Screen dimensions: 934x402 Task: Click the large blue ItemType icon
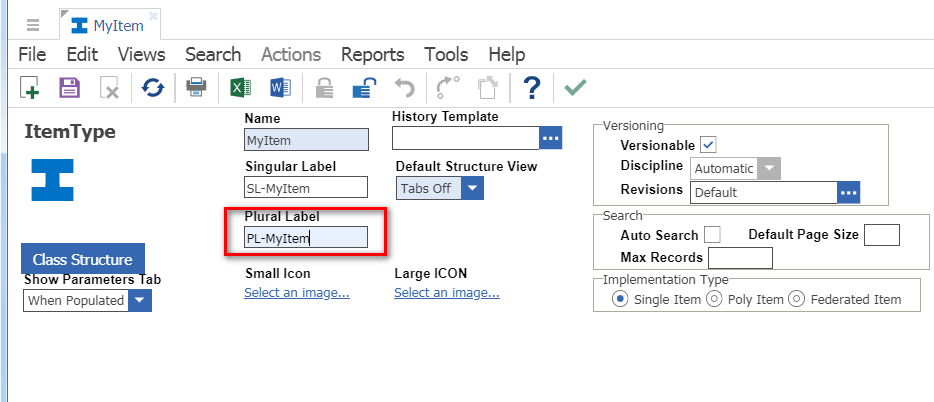click(52, 179)
